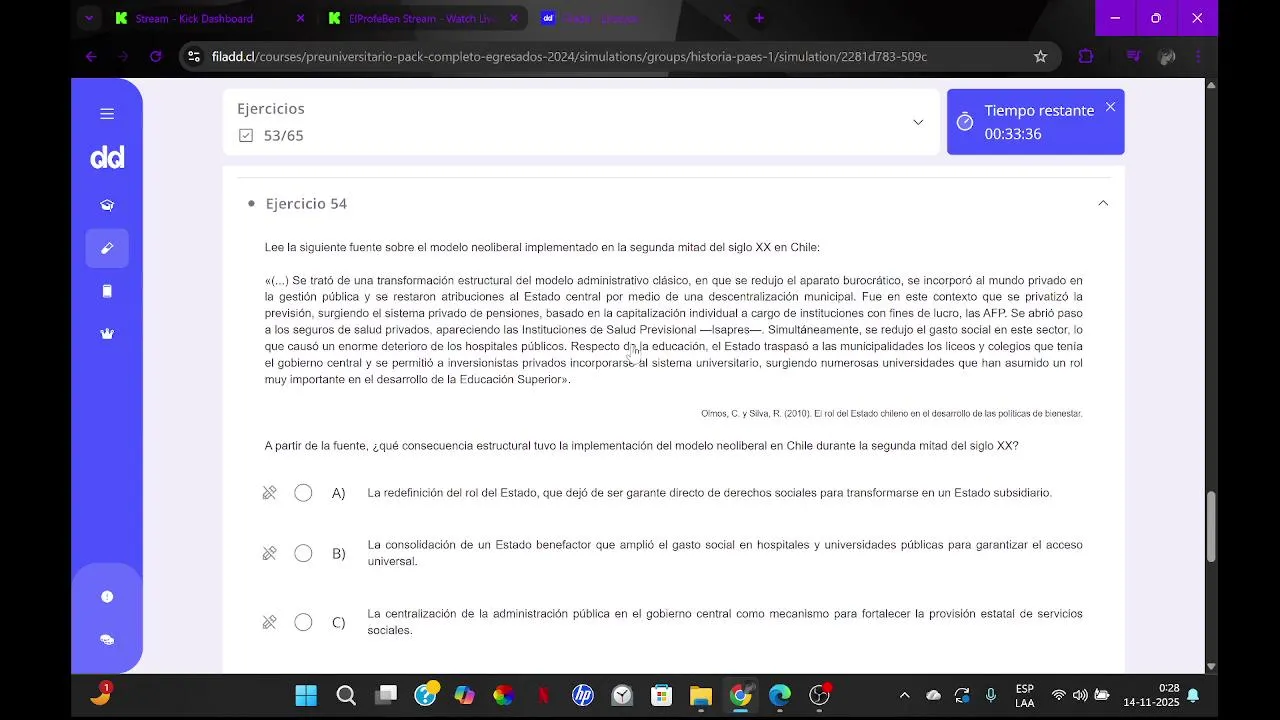Expand the Ejercicios 53/65 dropdown

[918, 122]
